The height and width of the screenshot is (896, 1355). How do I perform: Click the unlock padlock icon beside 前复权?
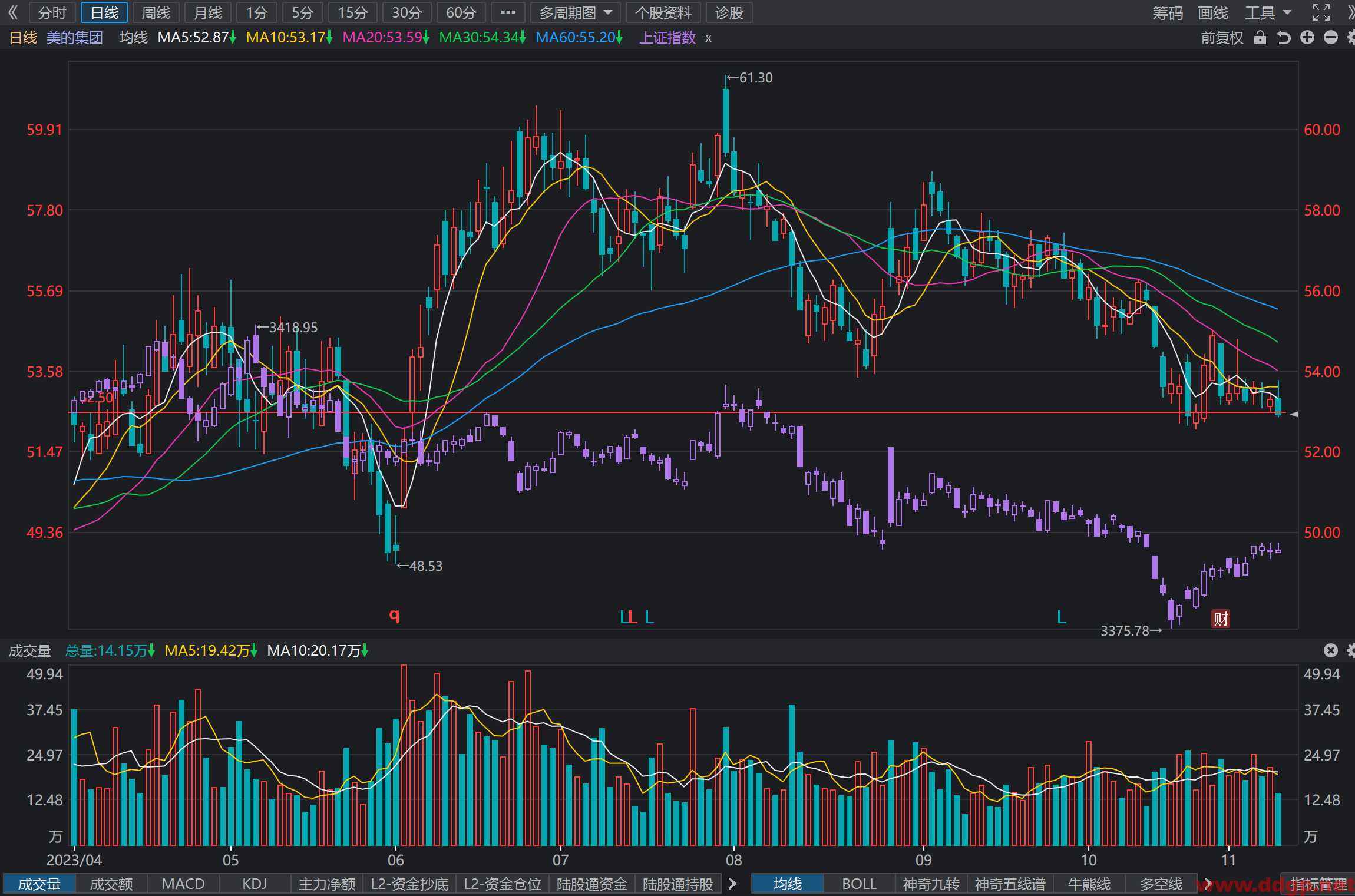pos(1260,38)
